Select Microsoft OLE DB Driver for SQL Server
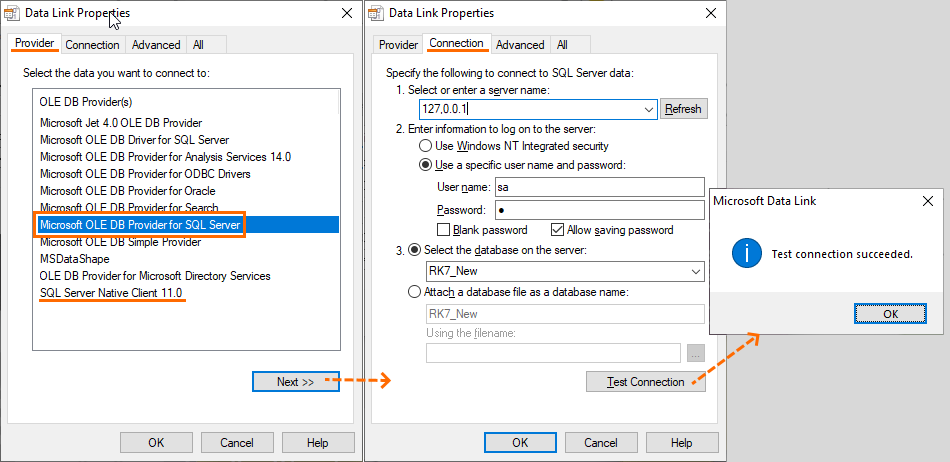 pos(135,139)
